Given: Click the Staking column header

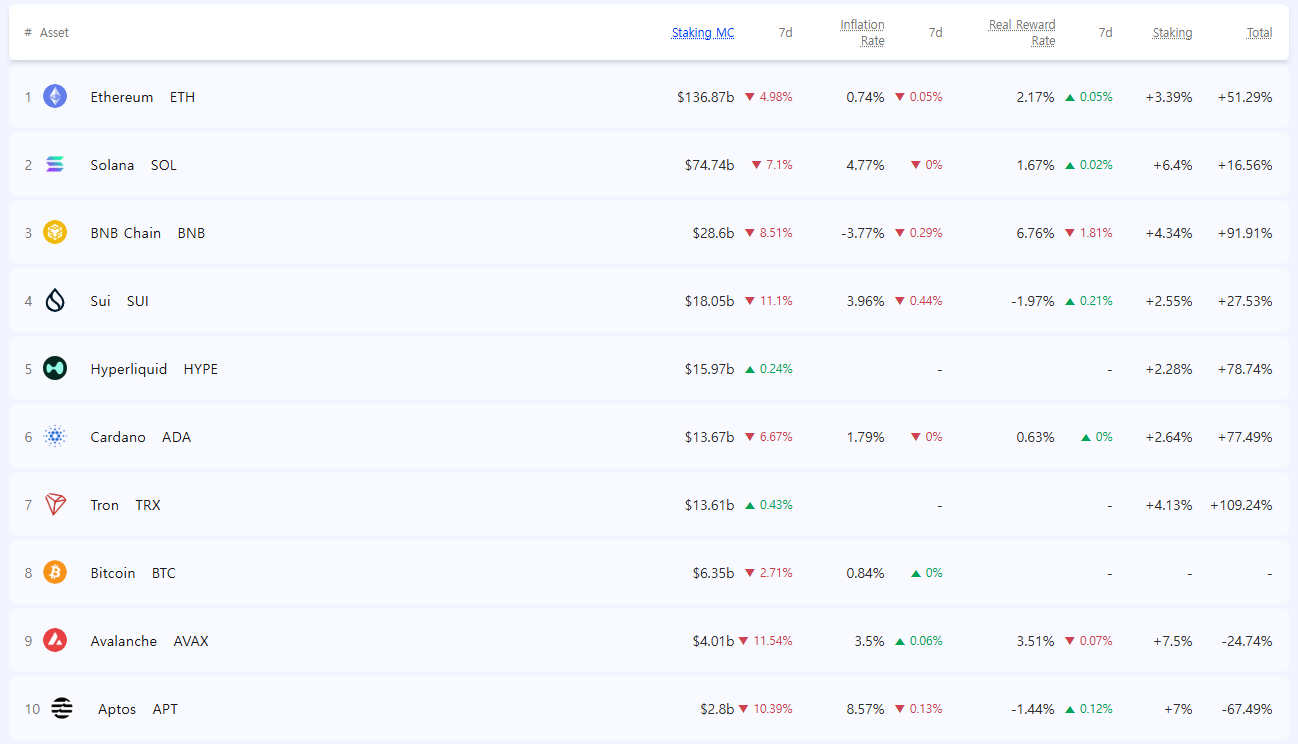Looking at the screenshot, I should point(1171,33).
